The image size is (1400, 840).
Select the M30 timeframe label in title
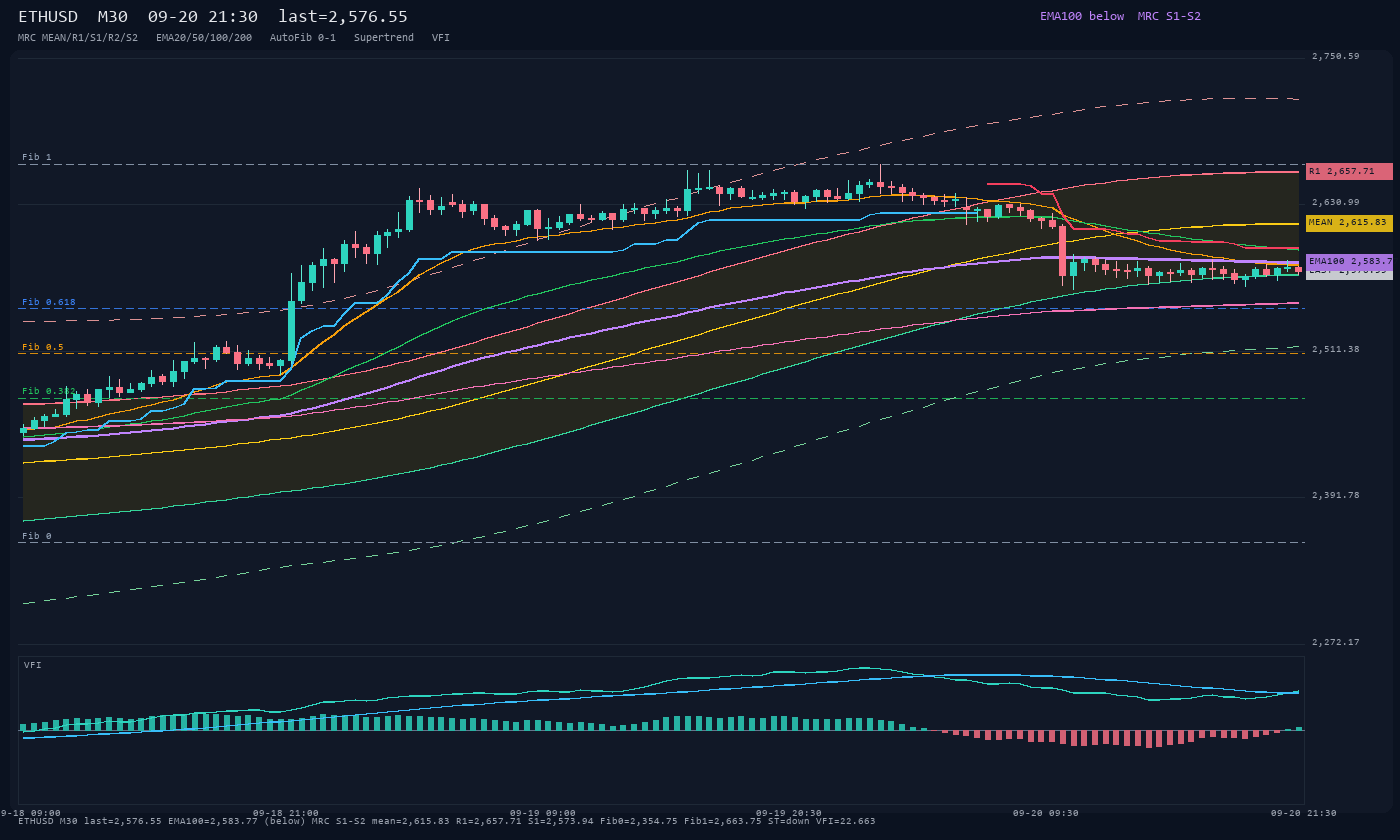coord(112,16)
